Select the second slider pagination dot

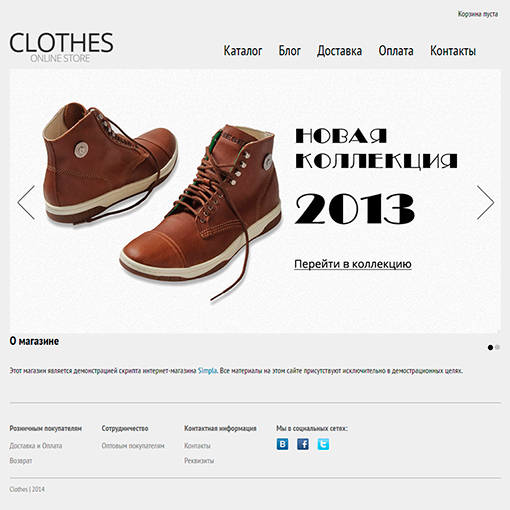tap(497, 347)
